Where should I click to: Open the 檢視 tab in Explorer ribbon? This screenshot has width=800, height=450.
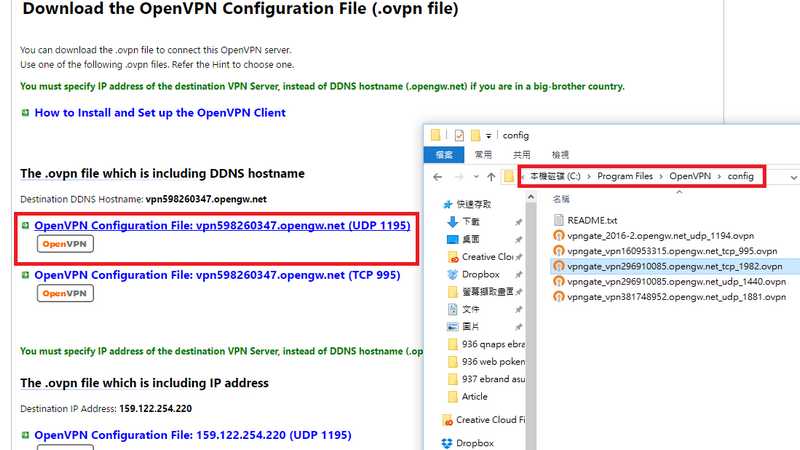(560, 155)
